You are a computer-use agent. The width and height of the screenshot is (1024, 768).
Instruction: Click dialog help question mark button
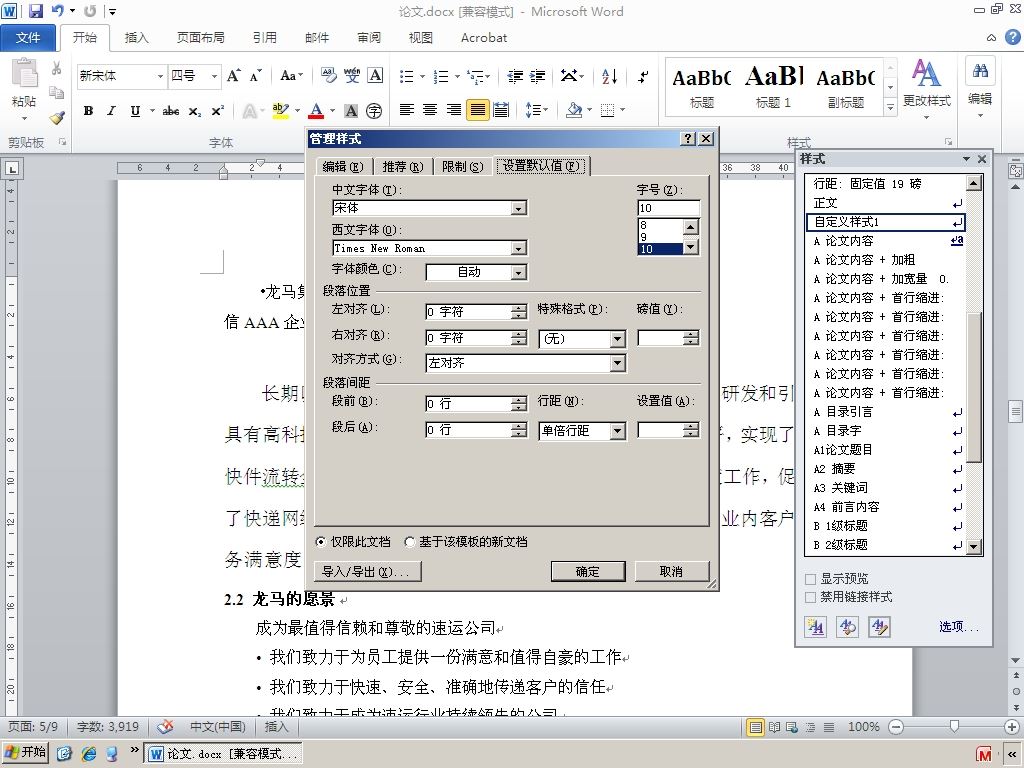click(688, 138)
